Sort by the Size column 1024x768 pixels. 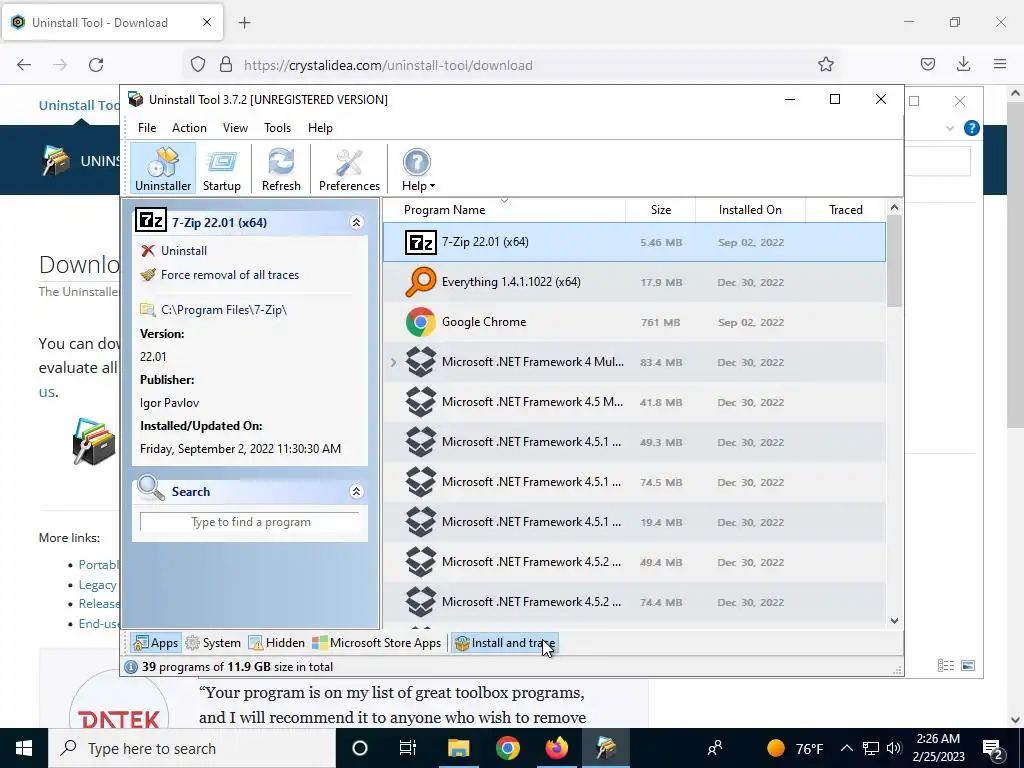[x=660, y=210]
